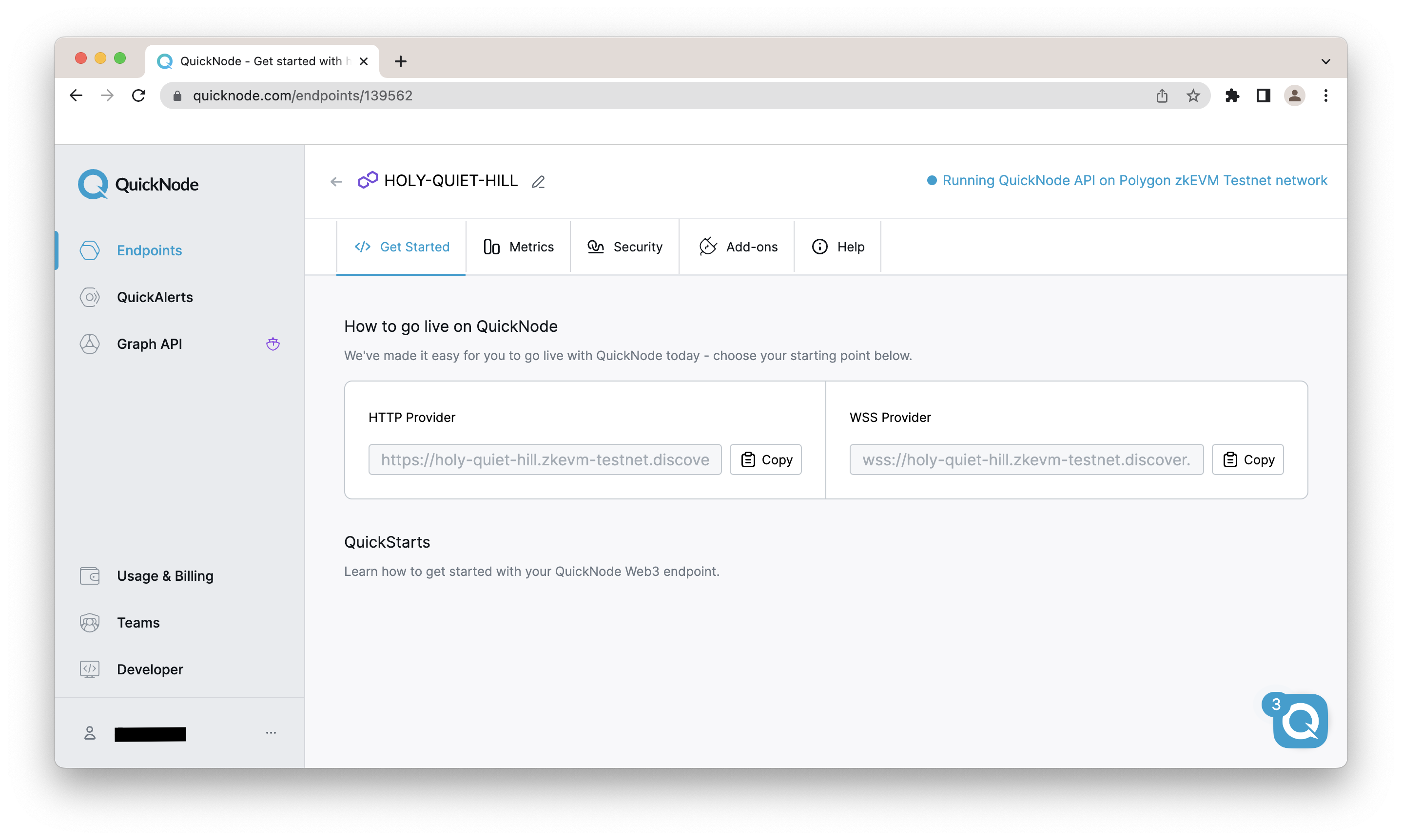Click the Graph API badge icon
Screen dimensions: 1402x840
click(x=273, y=344)
